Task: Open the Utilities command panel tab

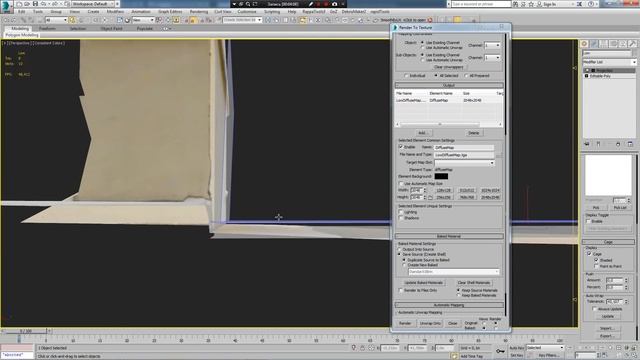Action: point(632,43)
